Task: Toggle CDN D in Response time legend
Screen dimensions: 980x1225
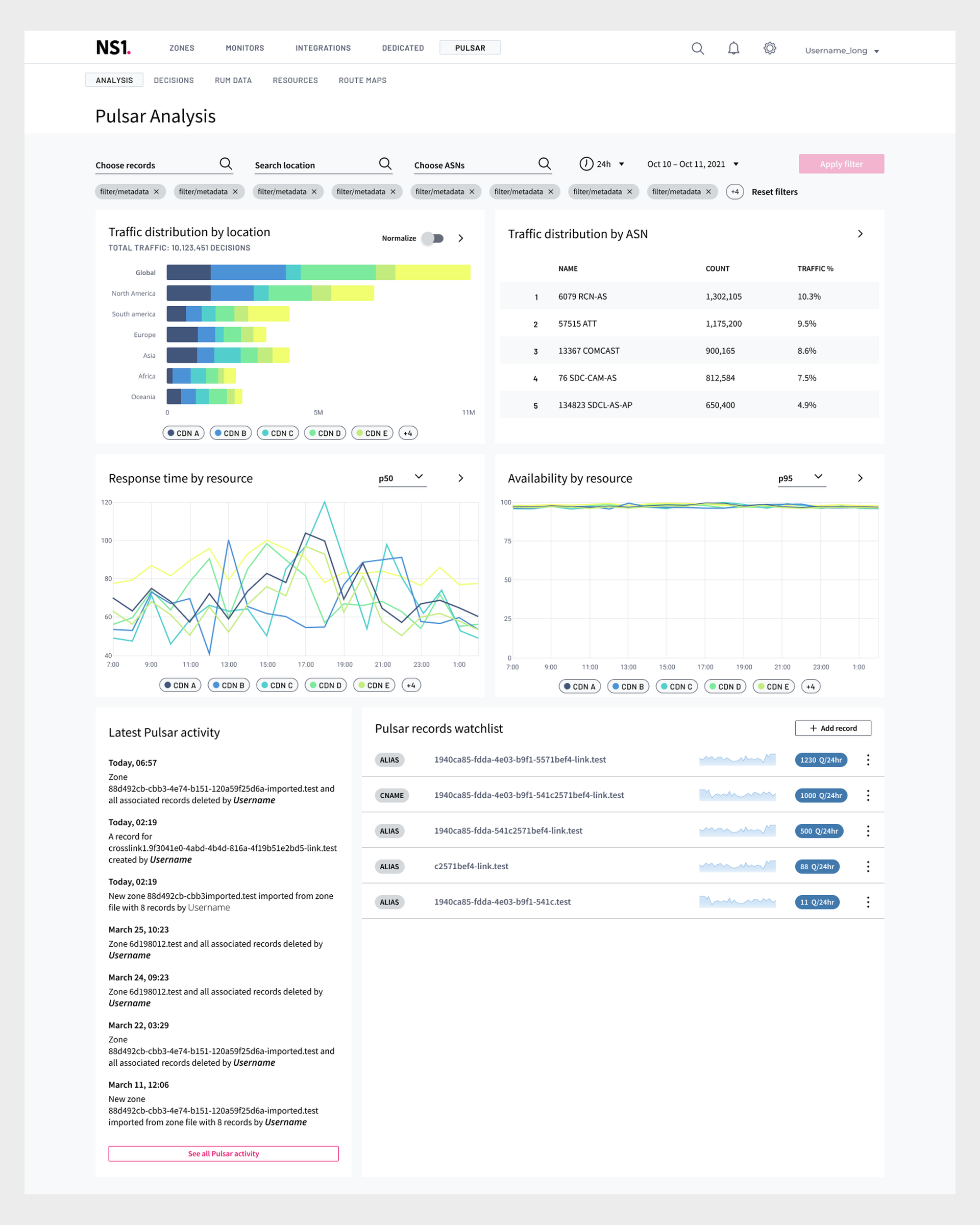Action: coord(326,686)
